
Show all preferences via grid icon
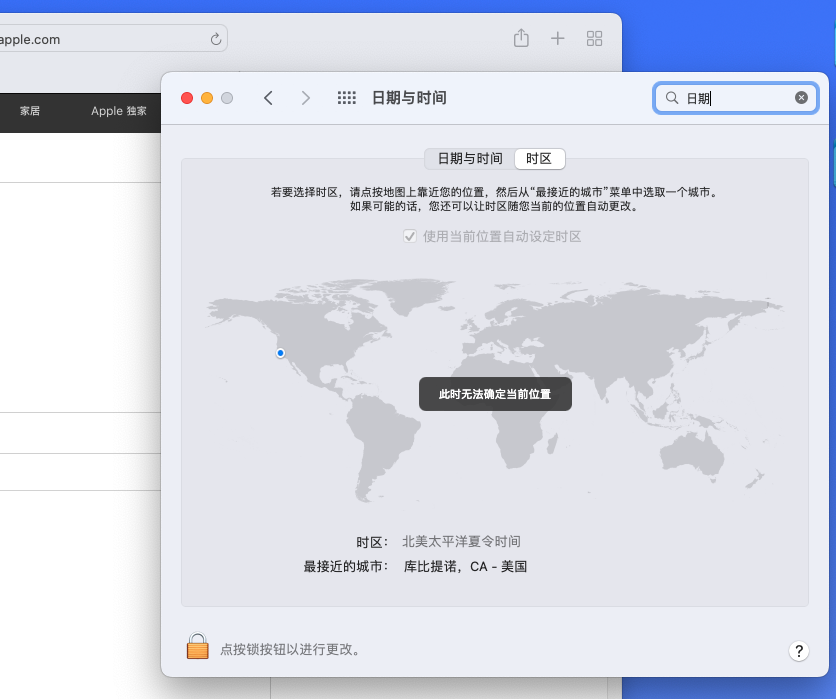[x=347, y=98]
